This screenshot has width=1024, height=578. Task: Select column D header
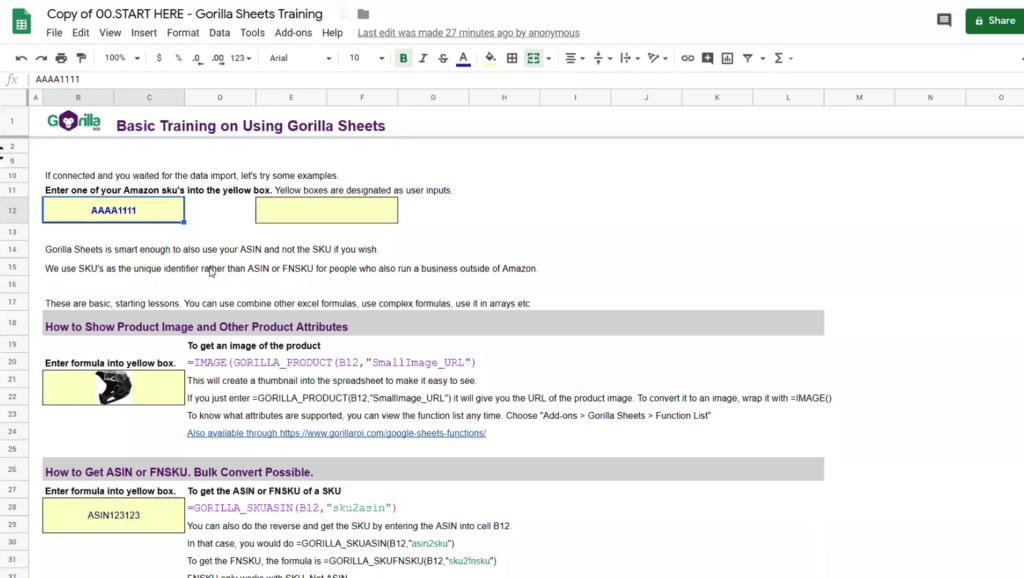[220, 97]
